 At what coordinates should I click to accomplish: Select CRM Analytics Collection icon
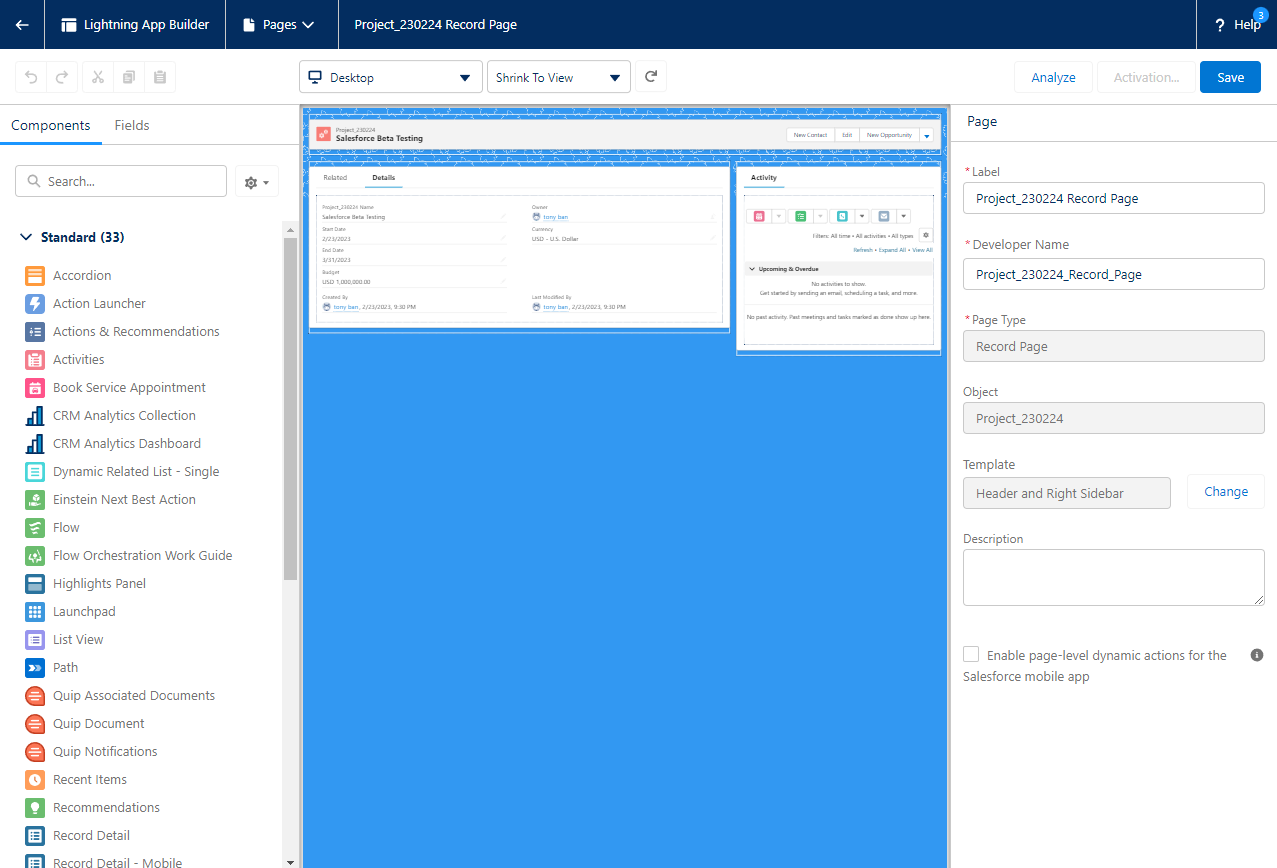35,415
